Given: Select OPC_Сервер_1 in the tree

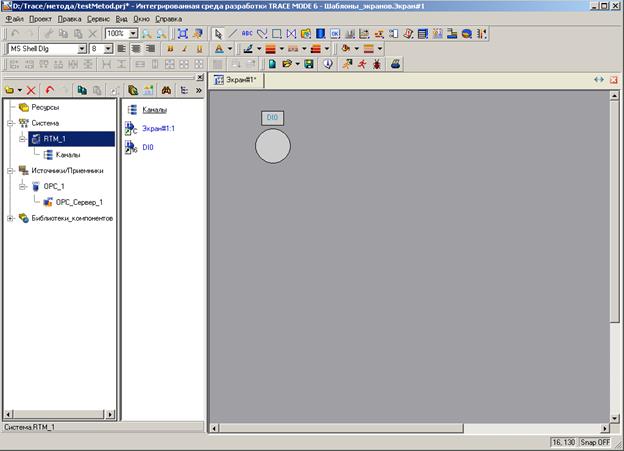Looking at the screenshot, I should pos(79,202).
